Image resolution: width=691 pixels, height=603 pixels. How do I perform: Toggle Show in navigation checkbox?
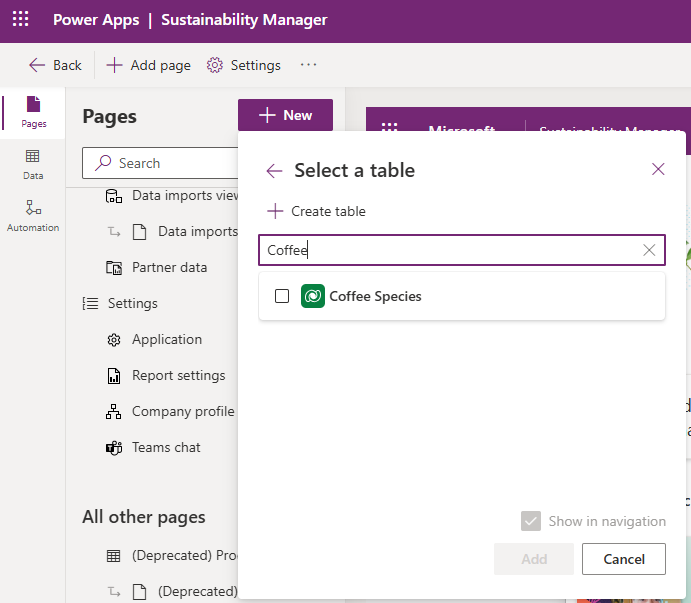(531, 521)
